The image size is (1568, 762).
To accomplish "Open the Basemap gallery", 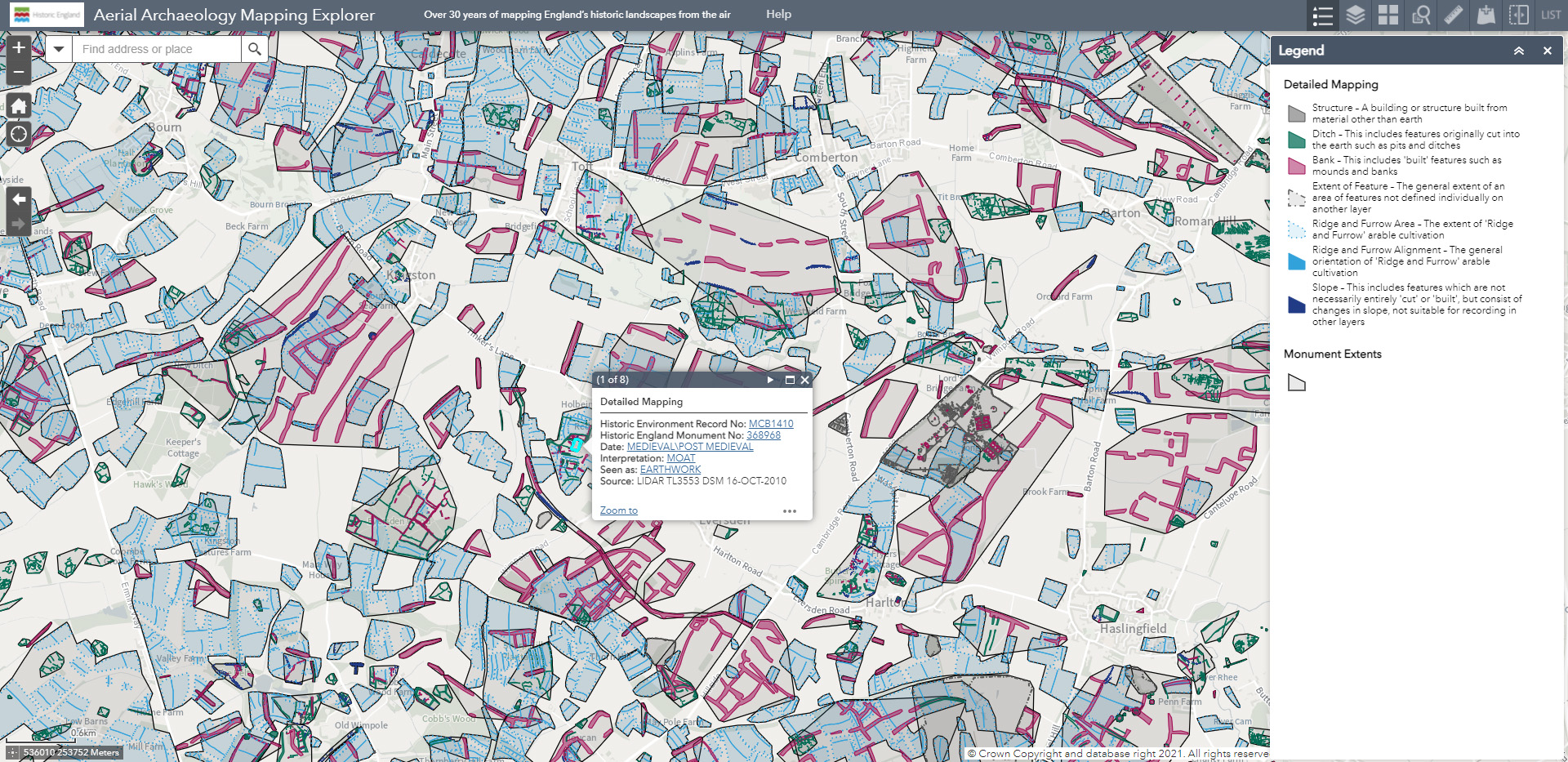I will tap(1388, 15).
